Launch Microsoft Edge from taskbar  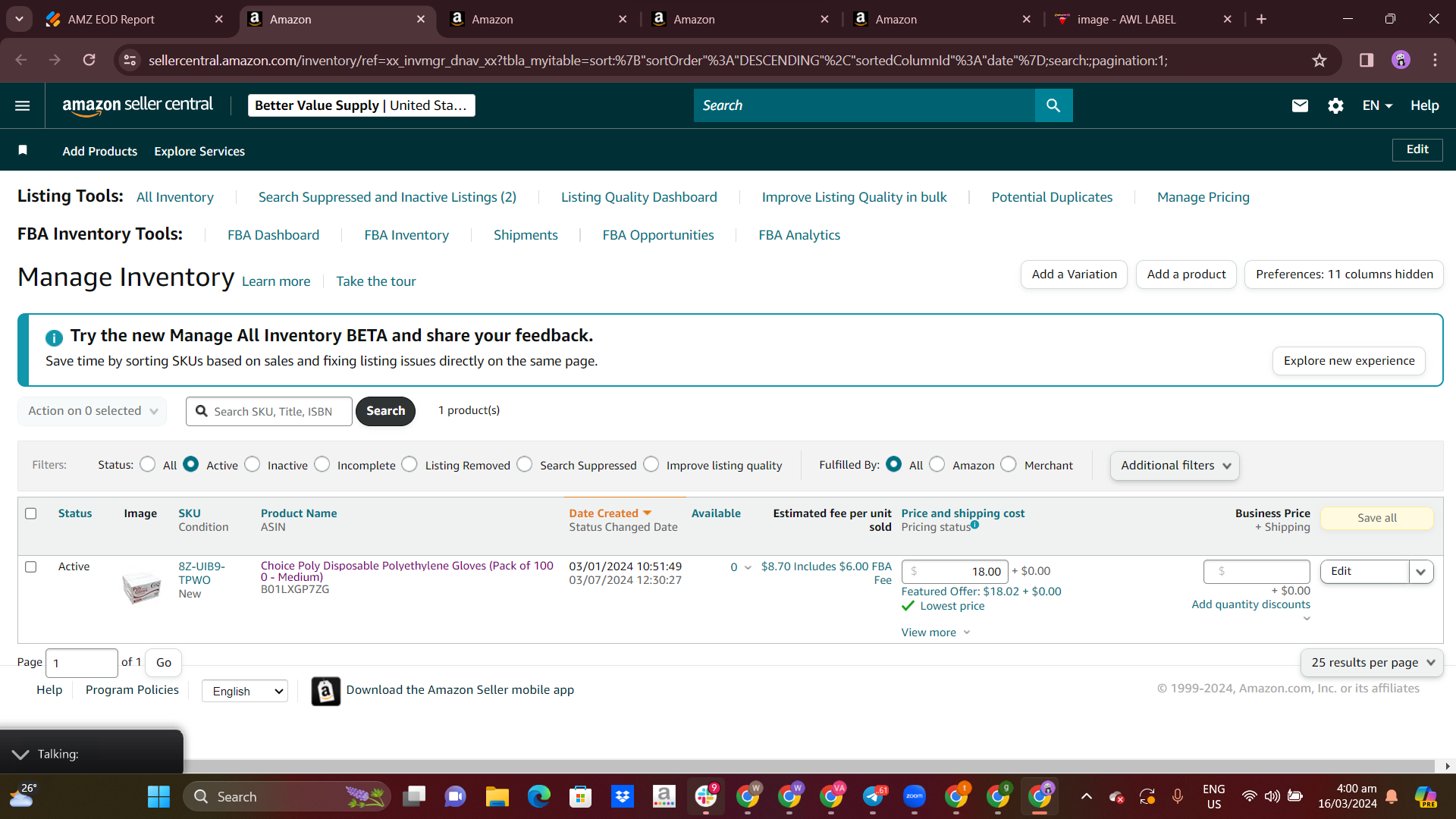point(538,796)
